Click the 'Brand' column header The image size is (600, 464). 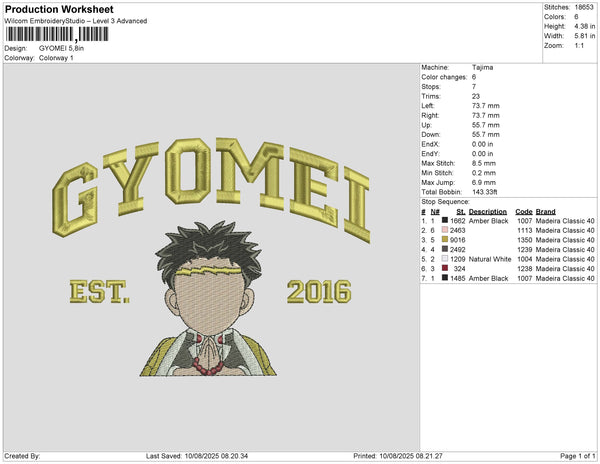point(545,212)
